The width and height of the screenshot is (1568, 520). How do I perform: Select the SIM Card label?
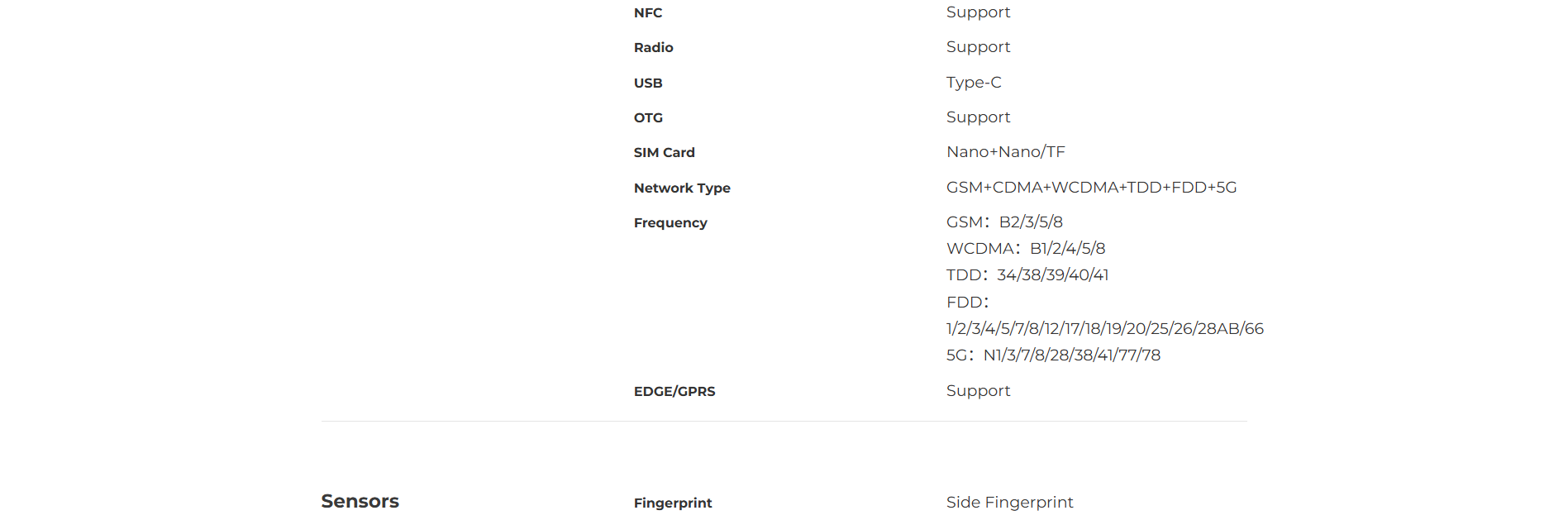[664, 152]
